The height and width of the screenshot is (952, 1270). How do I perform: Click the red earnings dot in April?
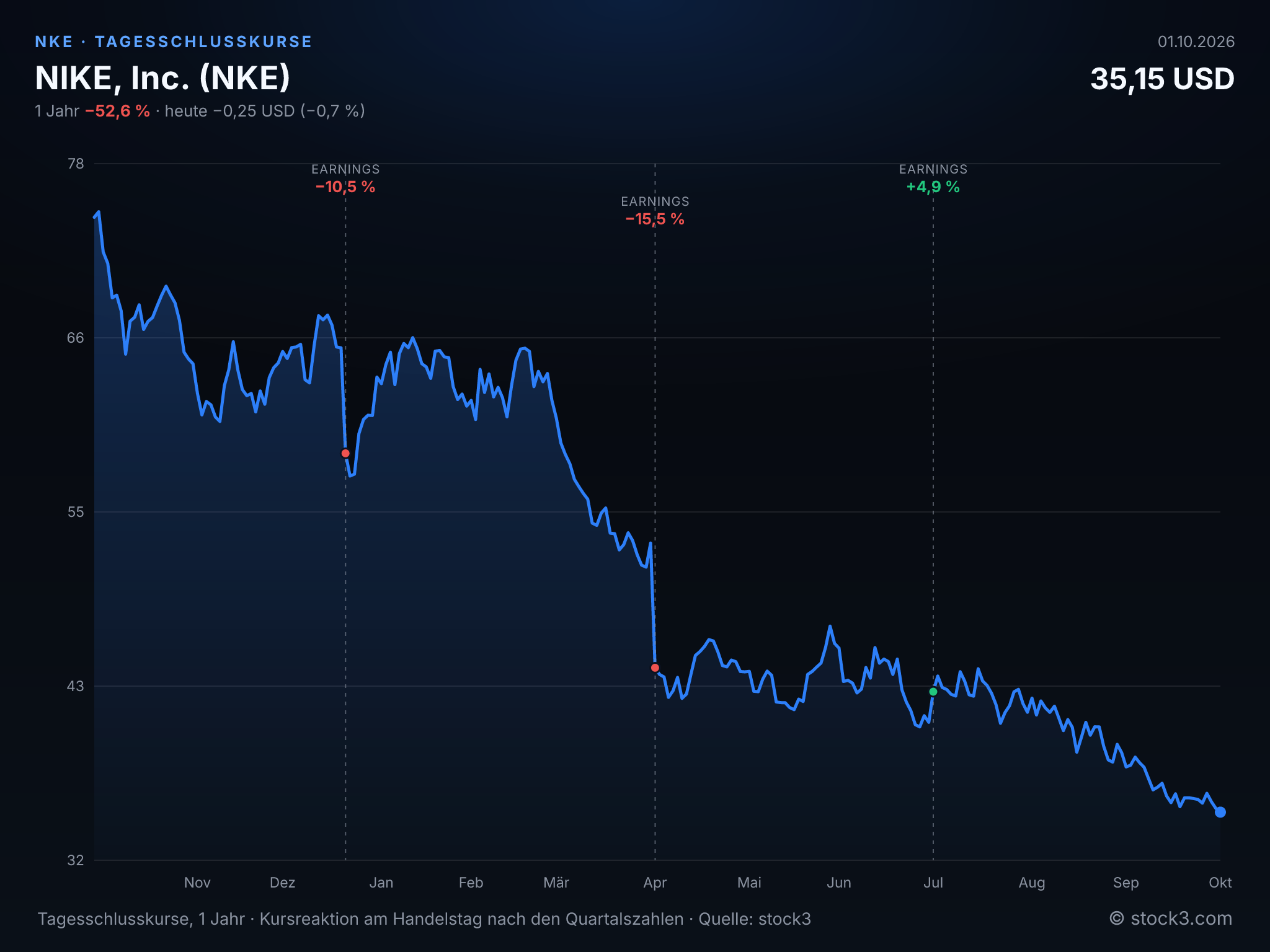[655, 668]
